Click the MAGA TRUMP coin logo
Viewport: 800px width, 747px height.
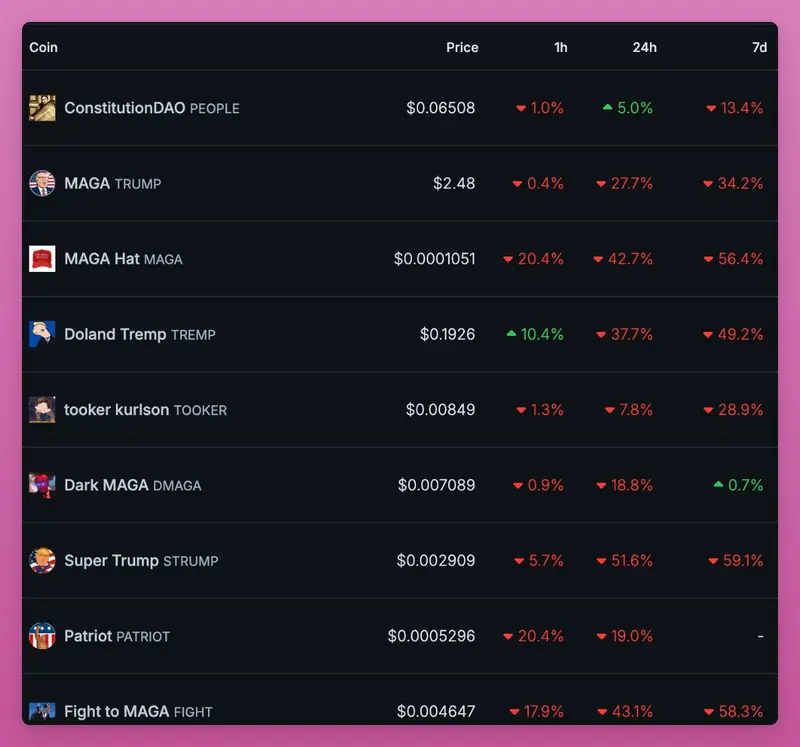point(42,183)
